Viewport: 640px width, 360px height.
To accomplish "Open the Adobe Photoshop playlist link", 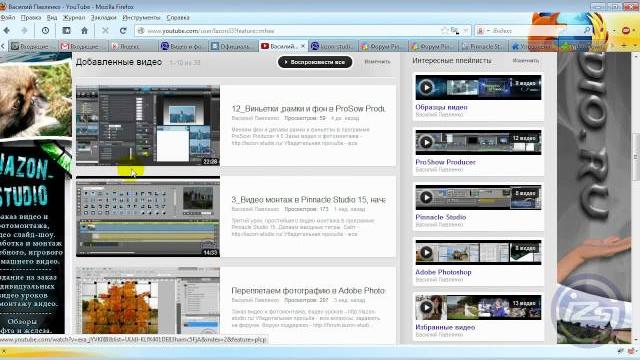I will tap(443, 272).
